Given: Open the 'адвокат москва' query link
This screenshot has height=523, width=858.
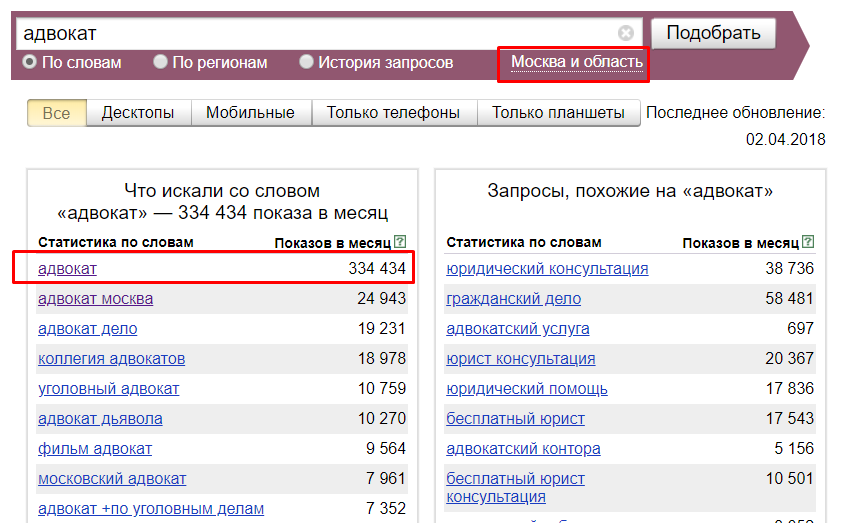Looking at the screenshot, I should tap(96, 299).
